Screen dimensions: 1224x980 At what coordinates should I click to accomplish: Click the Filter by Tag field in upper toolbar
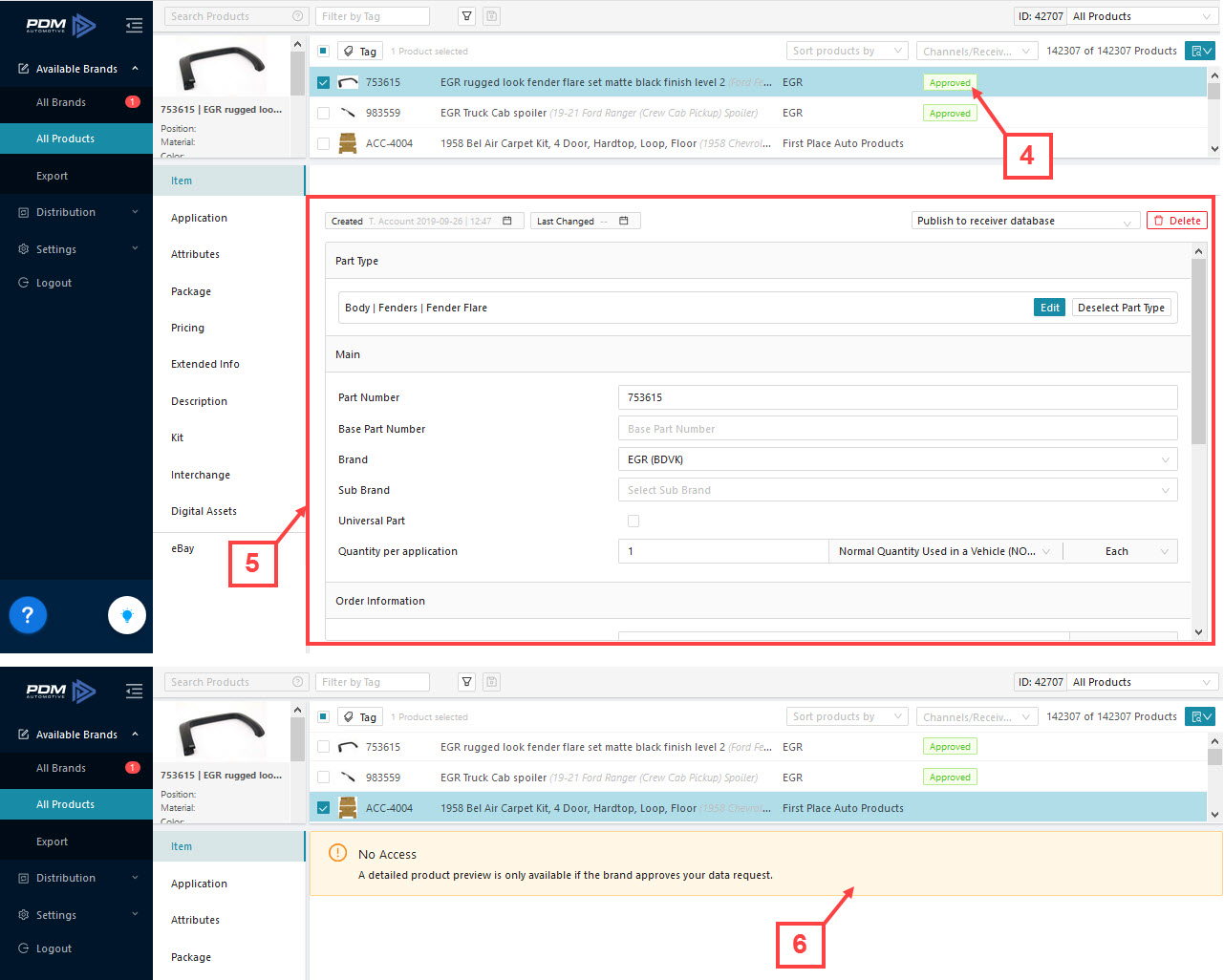click(x=372, y=16)
